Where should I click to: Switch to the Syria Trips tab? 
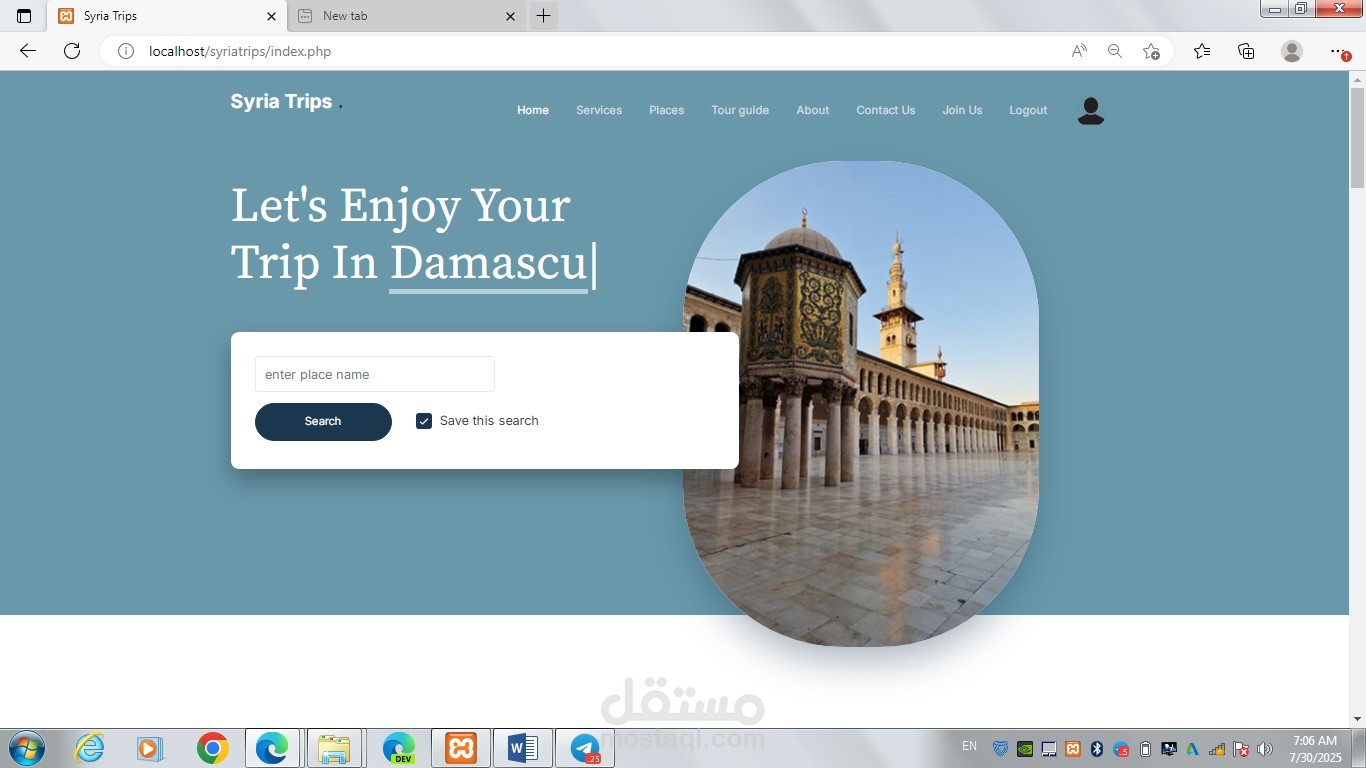point(167,16)
